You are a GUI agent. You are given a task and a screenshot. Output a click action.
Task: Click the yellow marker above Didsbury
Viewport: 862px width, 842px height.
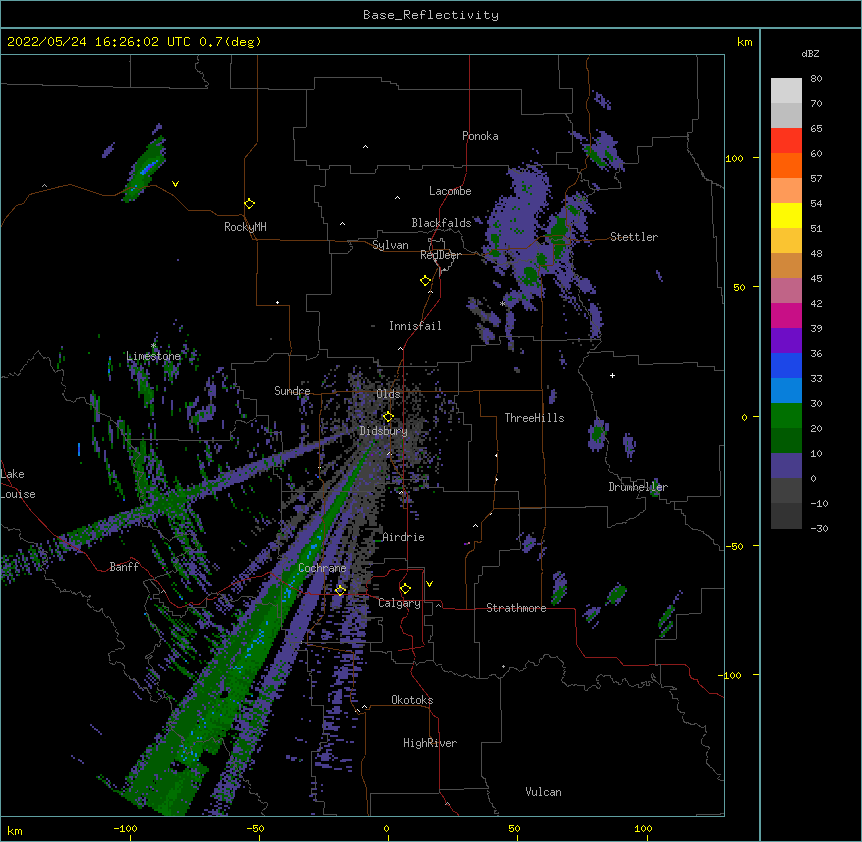pos(388,416)
